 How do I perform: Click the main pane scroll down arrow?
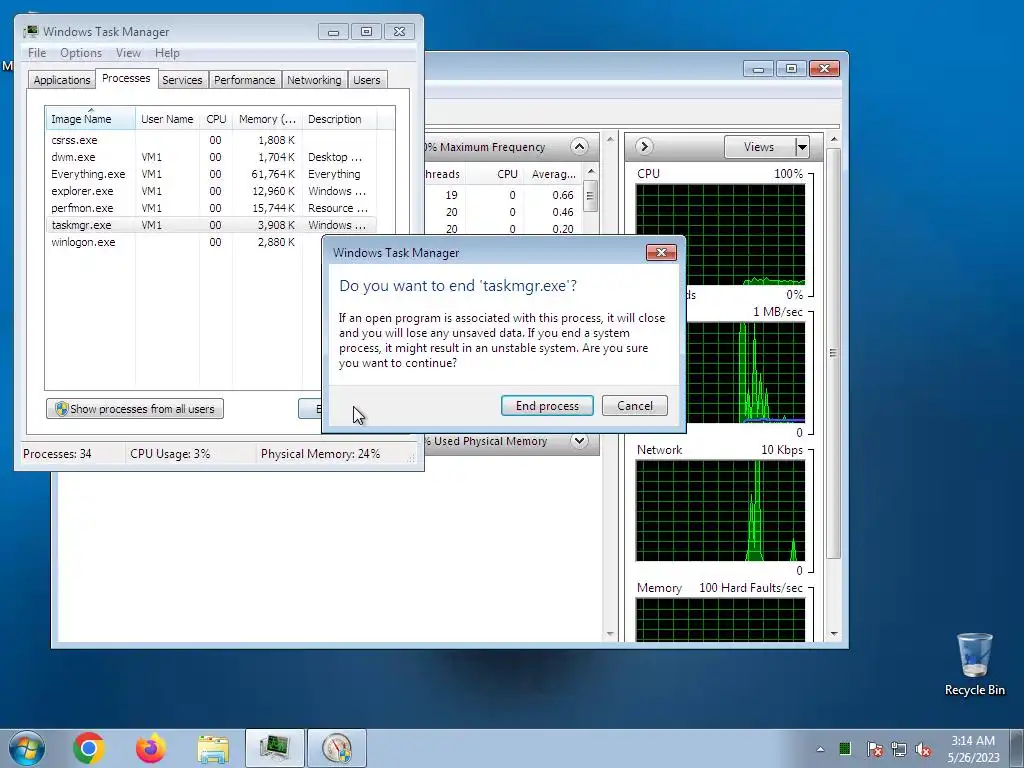[610, 633]
